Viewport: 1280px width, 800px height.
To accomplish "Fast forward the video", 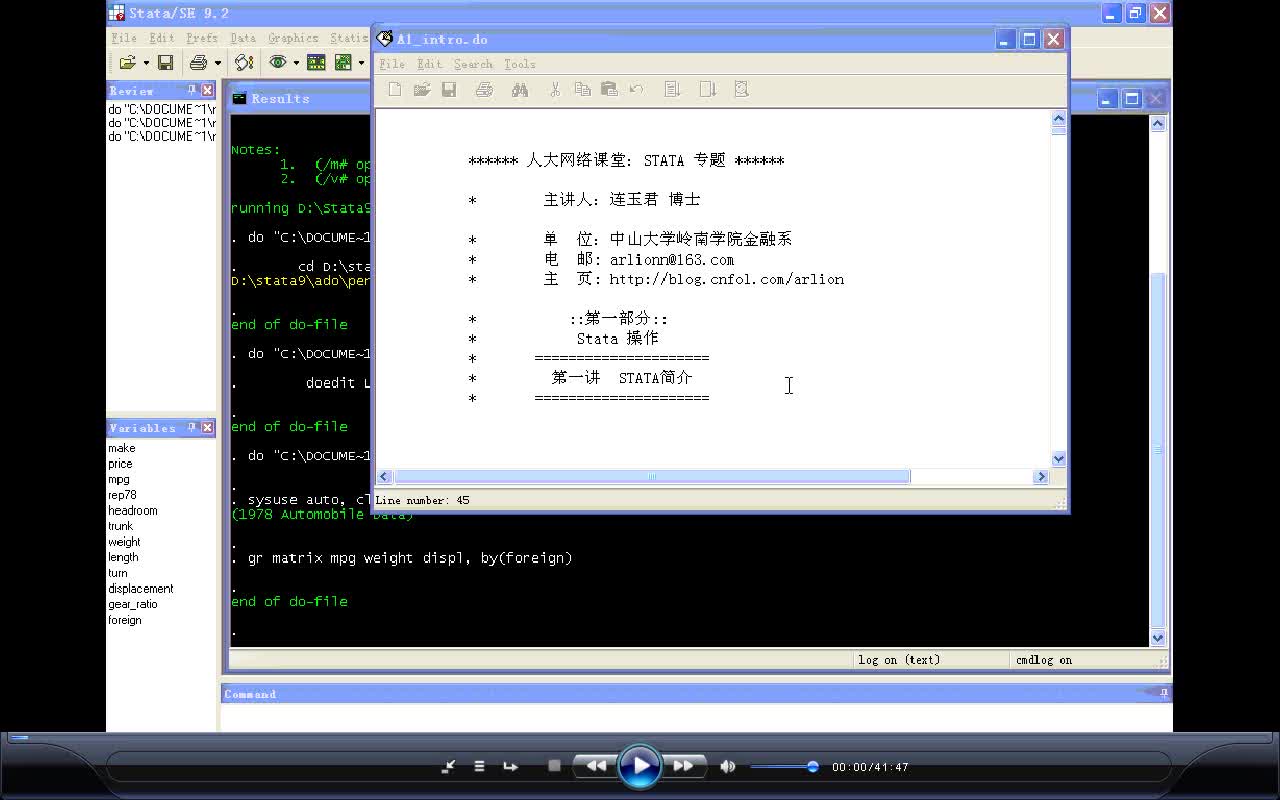I will (684, 766).
